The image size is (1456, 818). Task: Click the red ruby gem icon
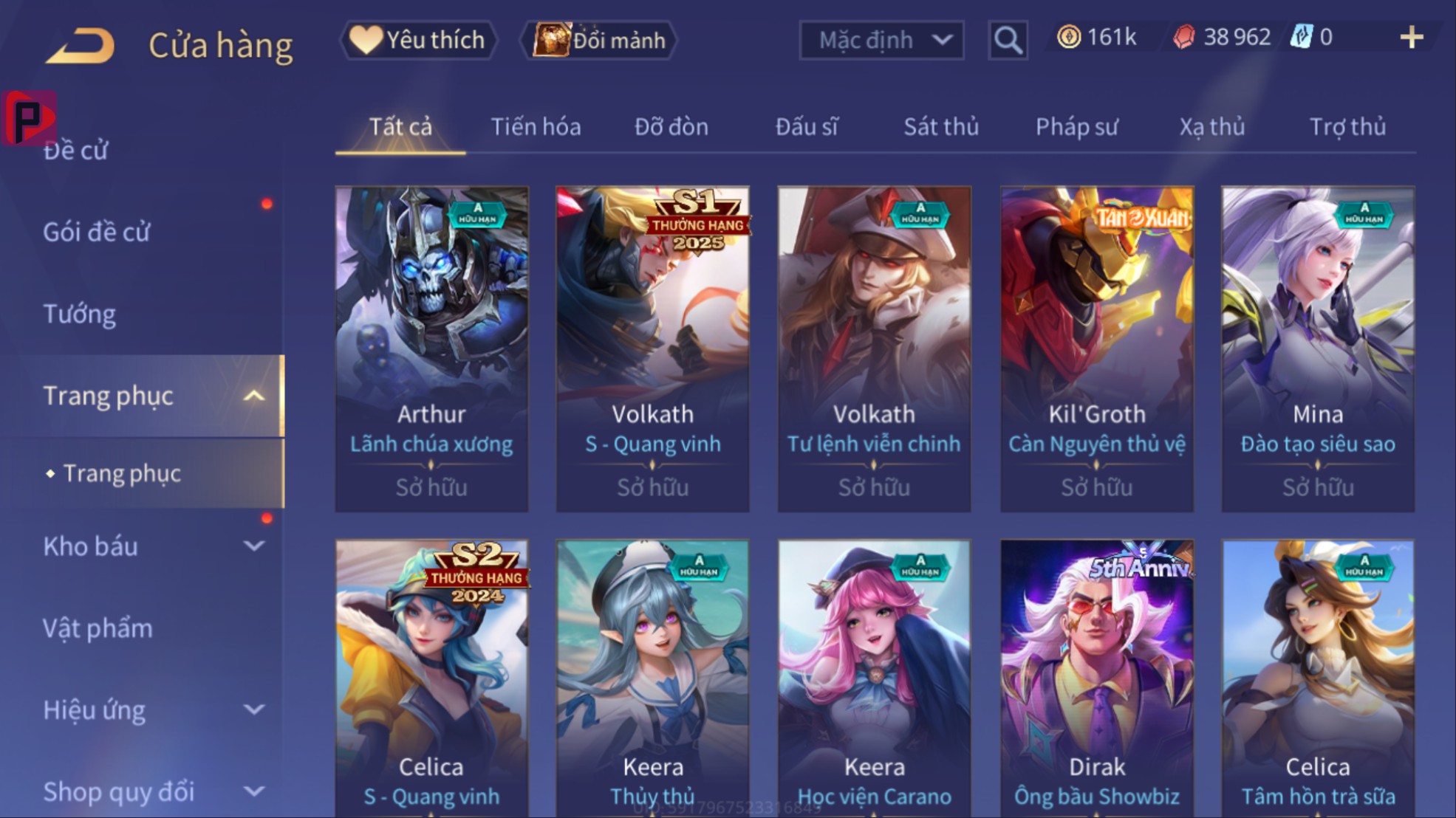pyautogui.click(x=1184, y=37)
